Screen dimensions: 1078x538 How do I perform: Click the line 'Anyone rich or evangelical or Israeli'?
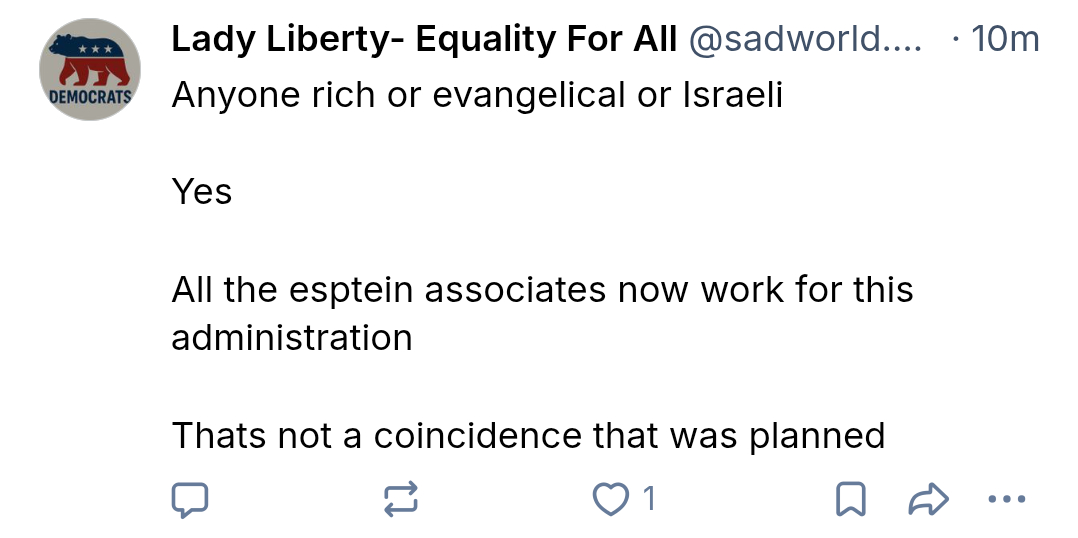477,95
